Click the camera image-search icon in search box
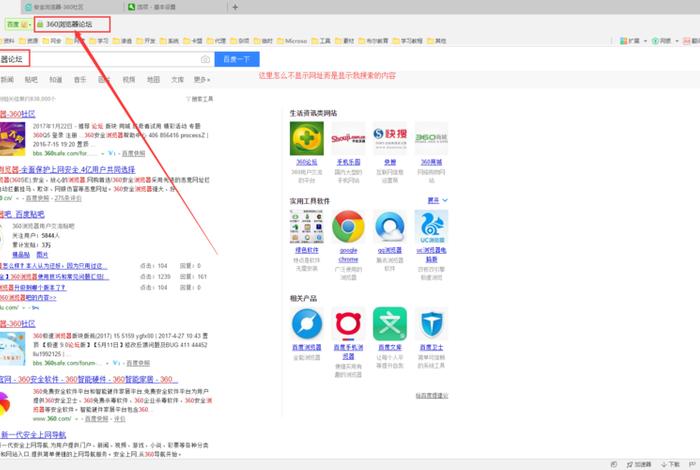Viewport: 700px width, 470px height. (x=205, y=59)
